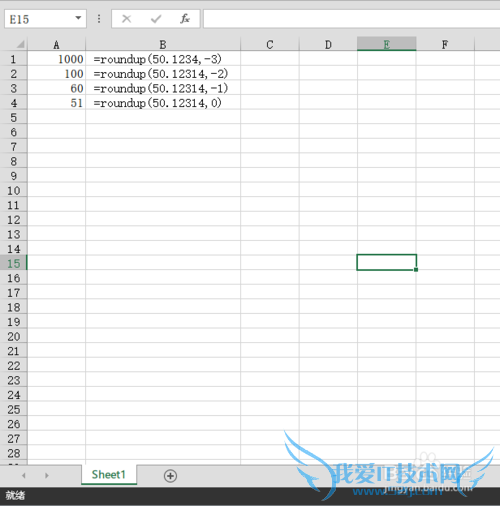Select row 5 header
This screenshot has height=506, width=500.
tap(13, 117)
